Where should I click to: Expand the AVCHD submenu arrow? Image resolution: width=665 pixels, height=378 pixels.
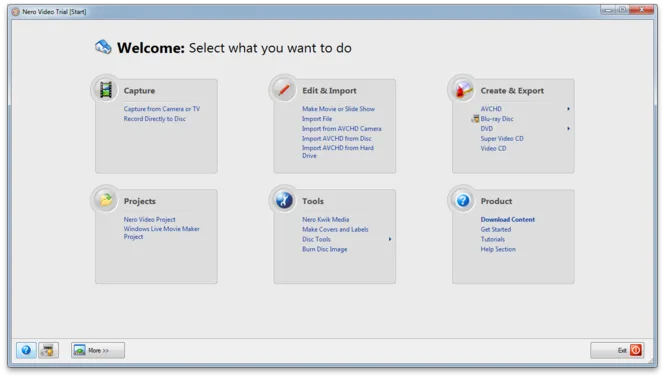(x=568, y=109)
